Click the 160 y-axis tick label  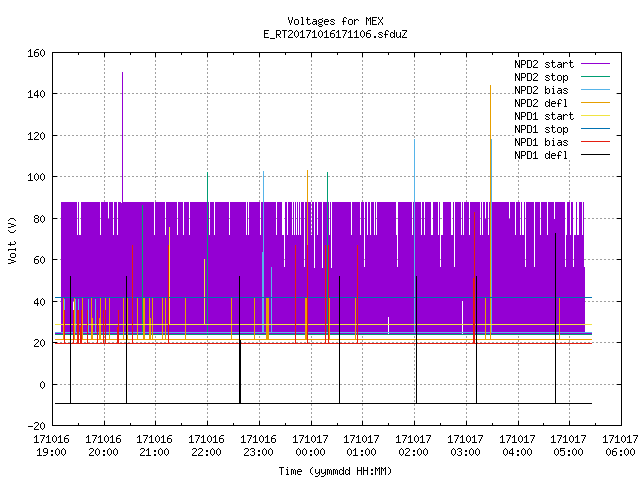coord(36,53)
